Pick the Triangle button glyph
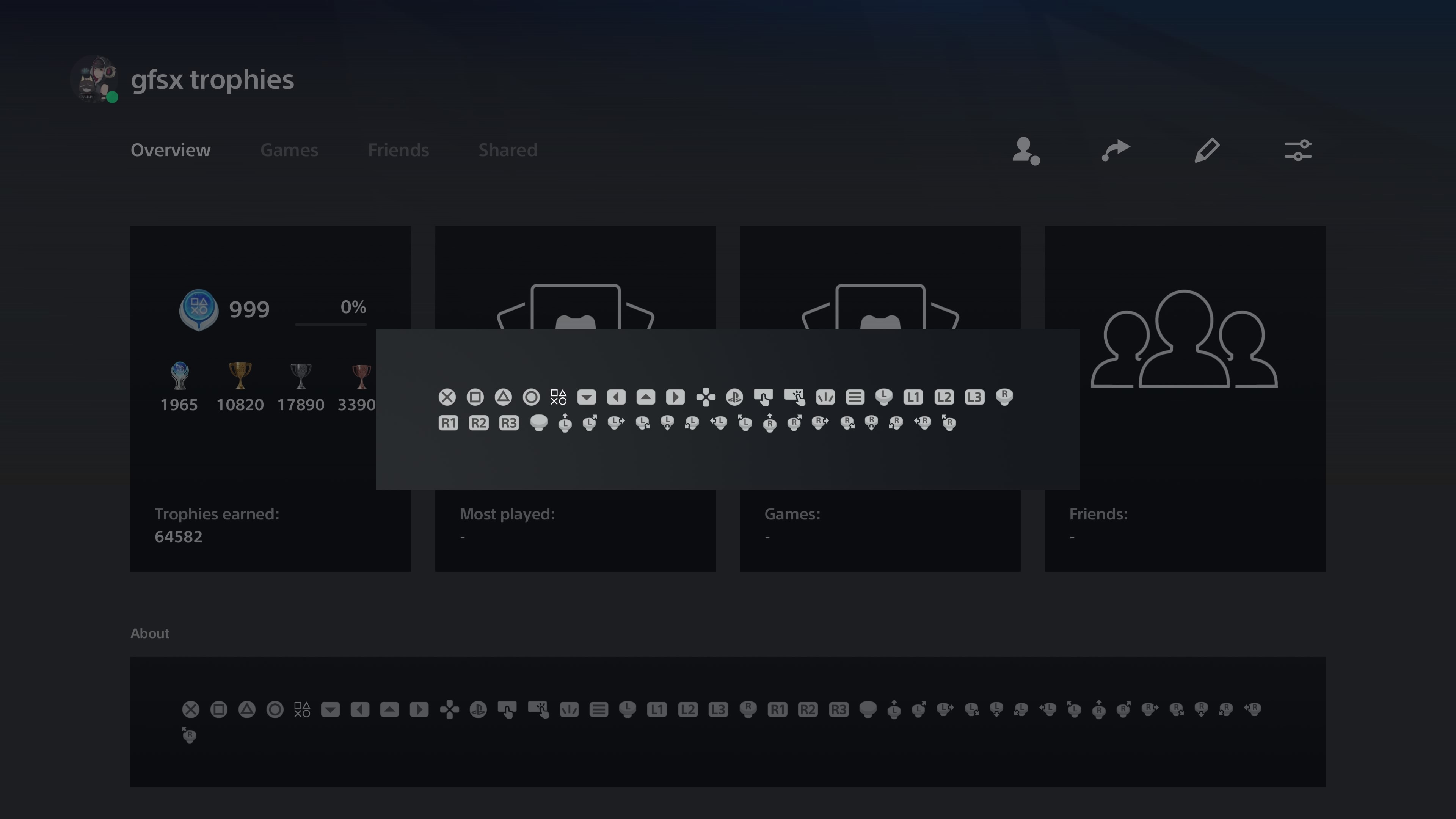The width and height of the screenshot is (1456, 819). click(504, 397)
